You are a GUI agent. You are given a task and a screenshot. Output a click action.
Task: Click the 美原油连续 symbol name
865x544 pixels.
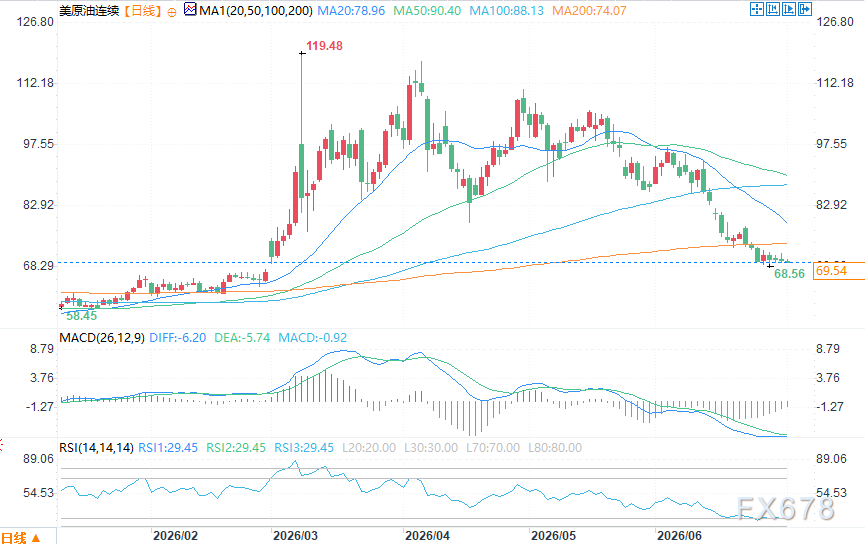tap(89, 10)
